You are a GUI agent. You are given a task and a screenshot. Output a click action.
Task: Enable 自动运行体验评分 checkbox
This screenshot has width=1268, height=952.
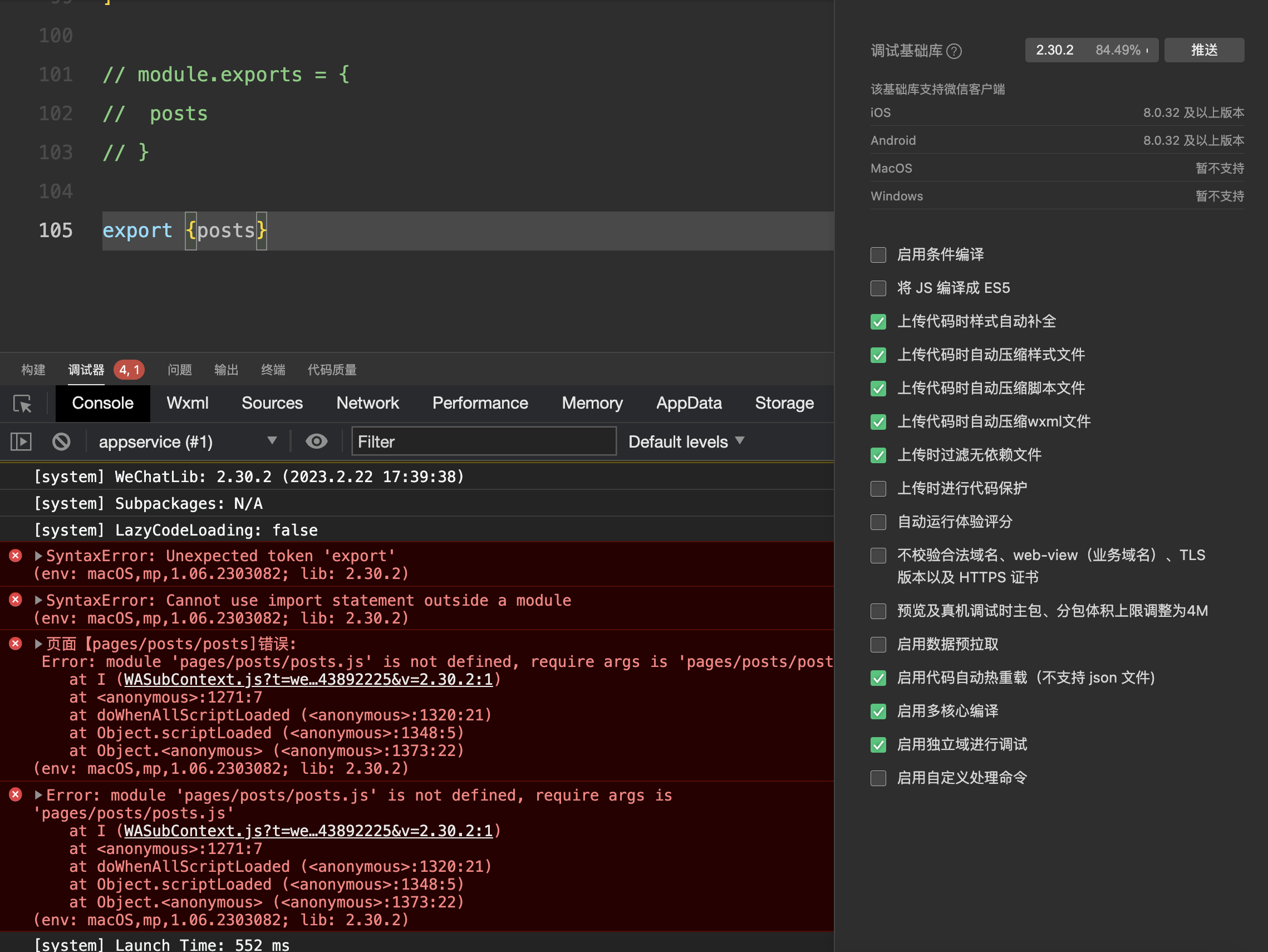click(878, 522)
